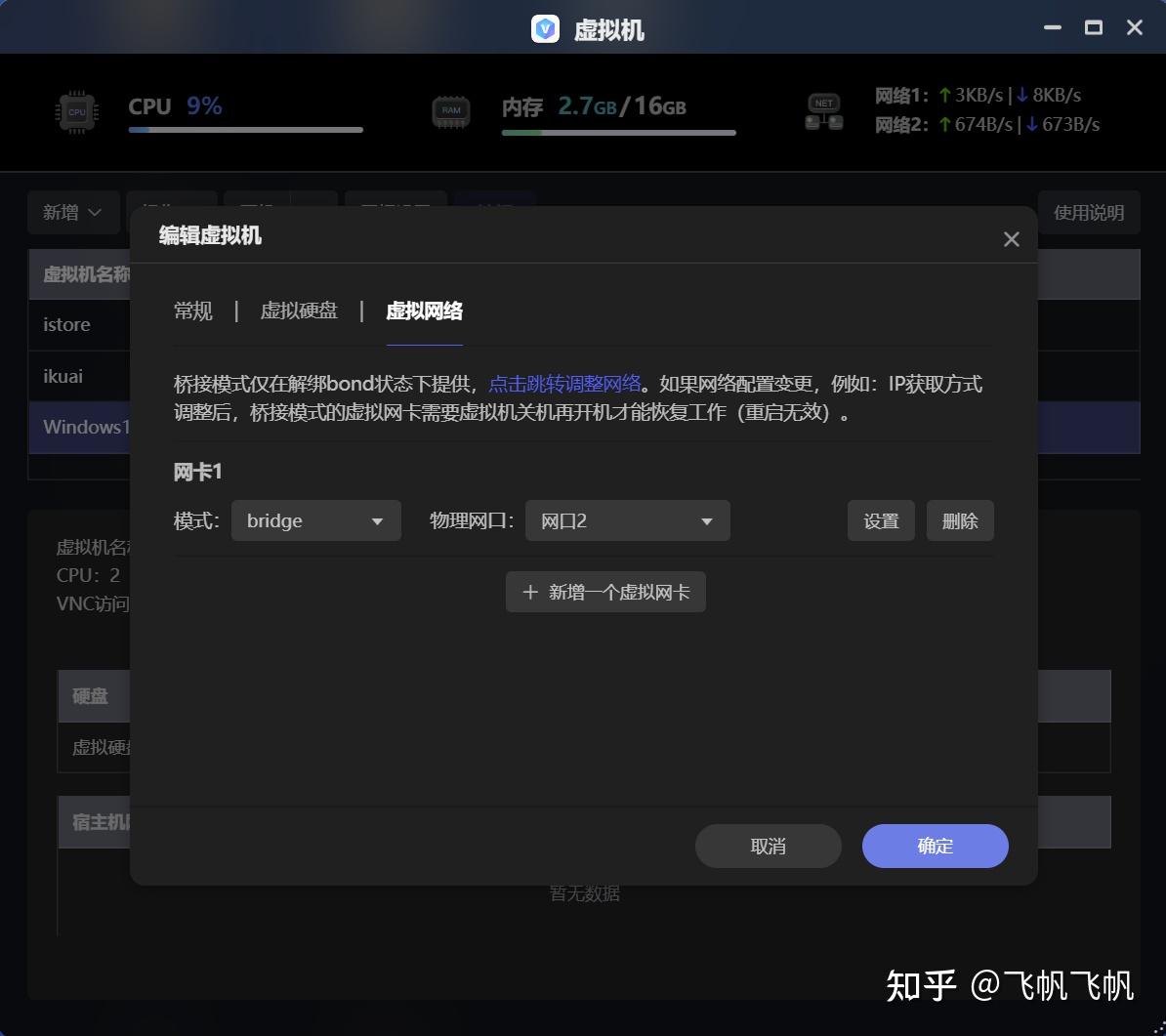
Task: Close the 编辑虚拟机 dialog with X
Action: coord(1011,238)
